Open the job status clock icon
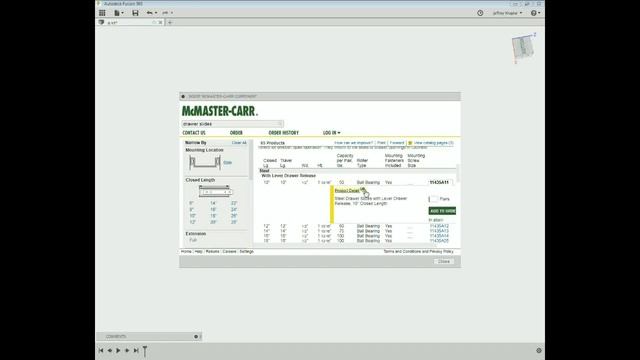The width and height of the screenshot is (640, 360). [x=480, y=13]
